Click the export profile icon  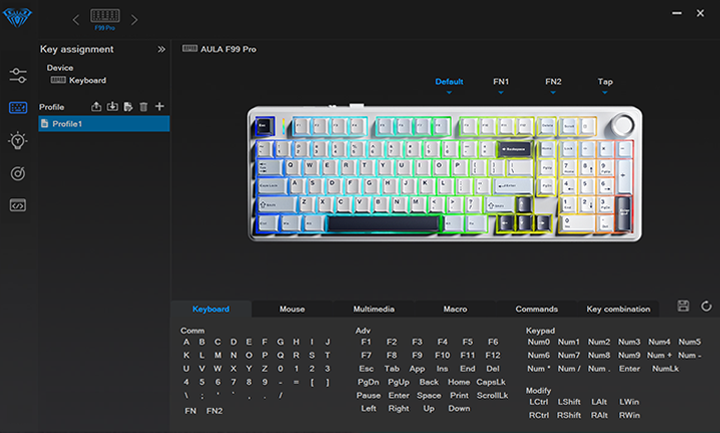pyautogui.click(x=96, y=107)
